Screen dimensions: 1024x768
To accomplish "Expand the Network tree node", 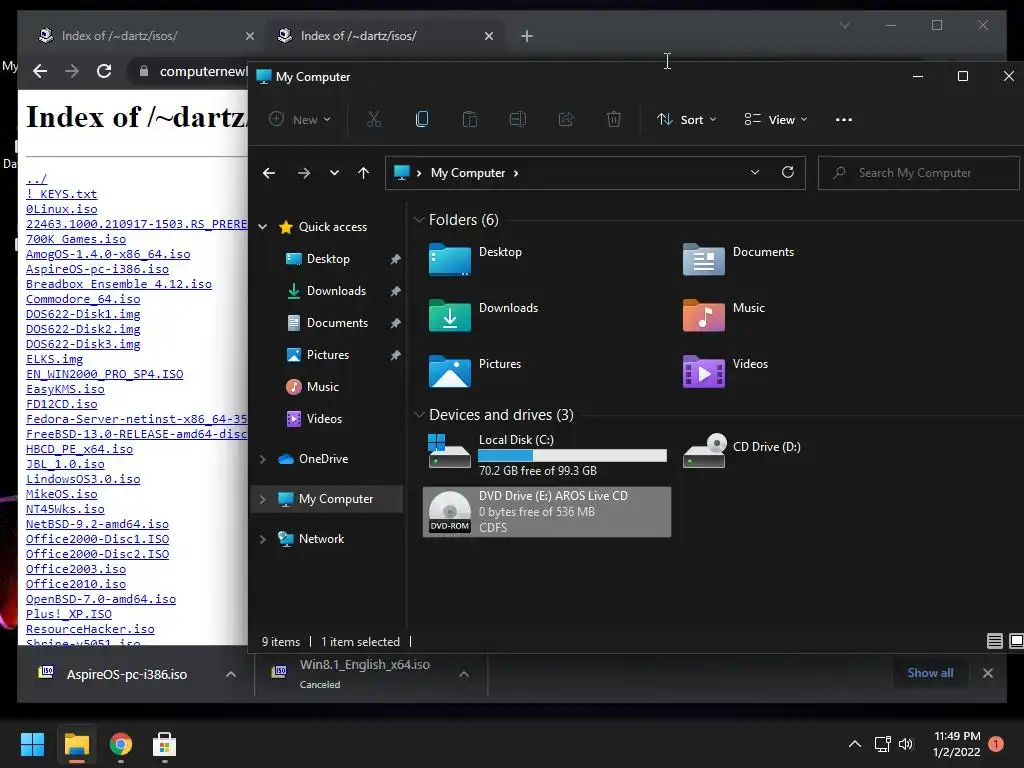I will click(x=263, y=539).
